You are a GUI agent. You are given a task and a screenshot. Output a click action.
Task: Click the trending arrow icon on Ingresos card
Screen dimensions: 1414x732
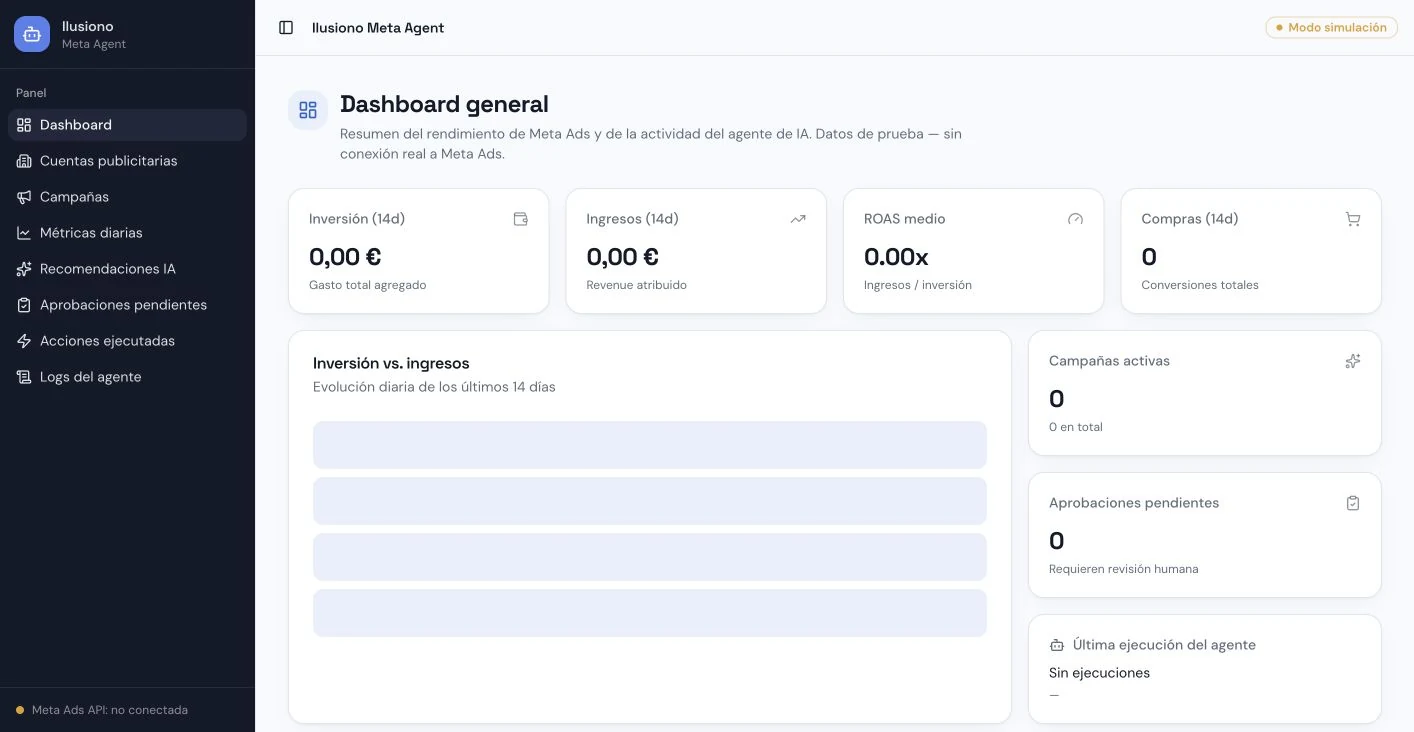pos(798,219)
